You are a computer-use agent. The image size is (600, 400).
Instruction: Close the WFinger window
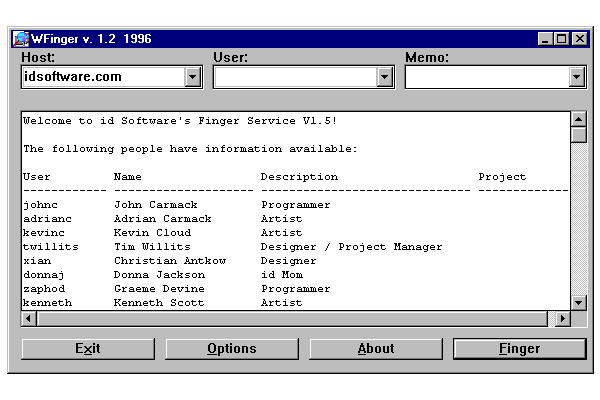579,39
